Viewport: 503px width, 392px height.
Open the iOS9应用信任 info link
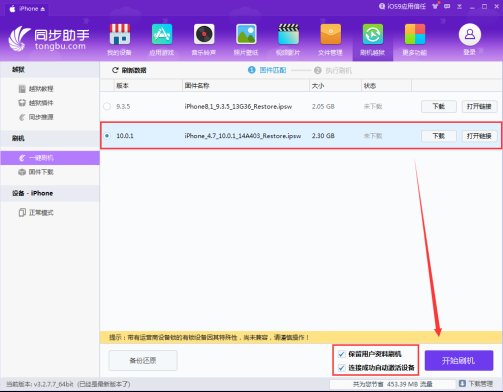tap(402, 6)
